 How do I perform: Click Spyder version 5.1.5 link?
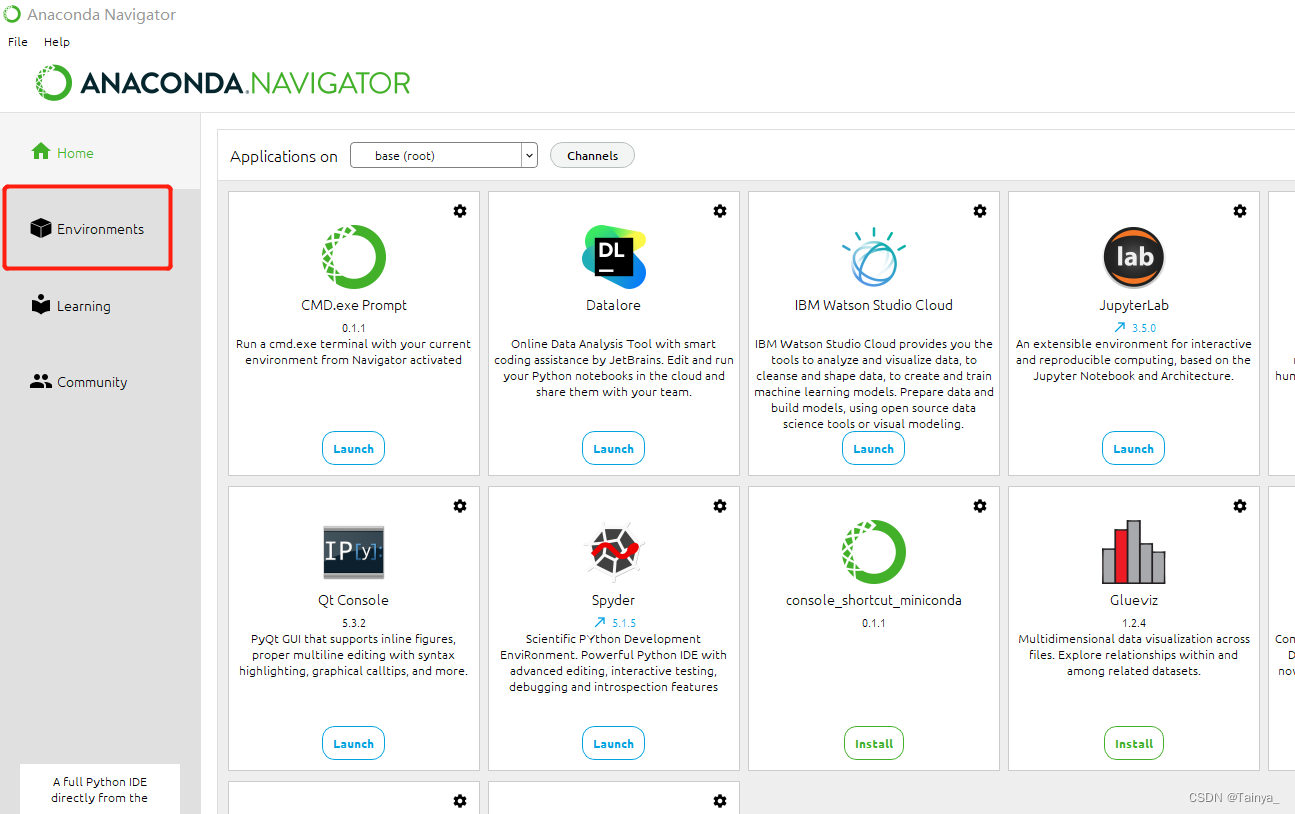624,623
